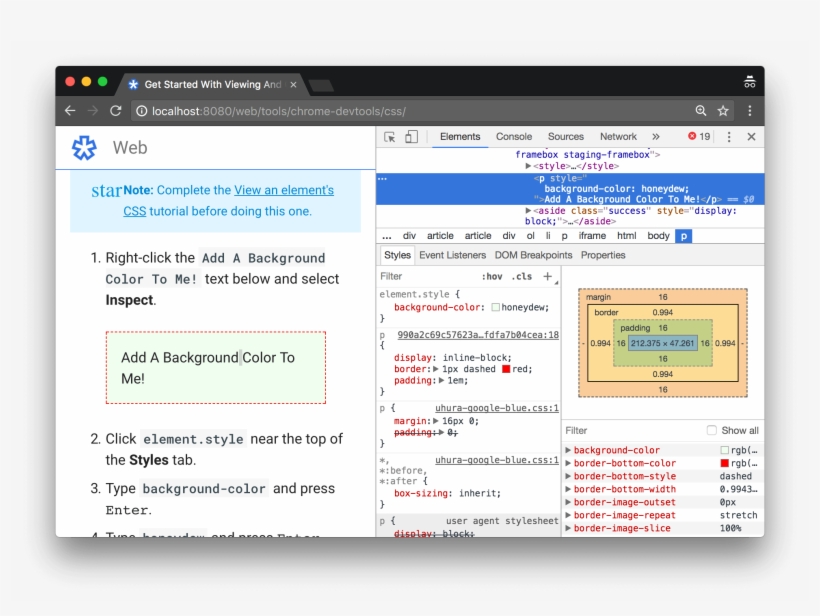
Task: Enable the Show all checkbox in Computed pane
Action: pyautogui.click(x=714, y=430)
